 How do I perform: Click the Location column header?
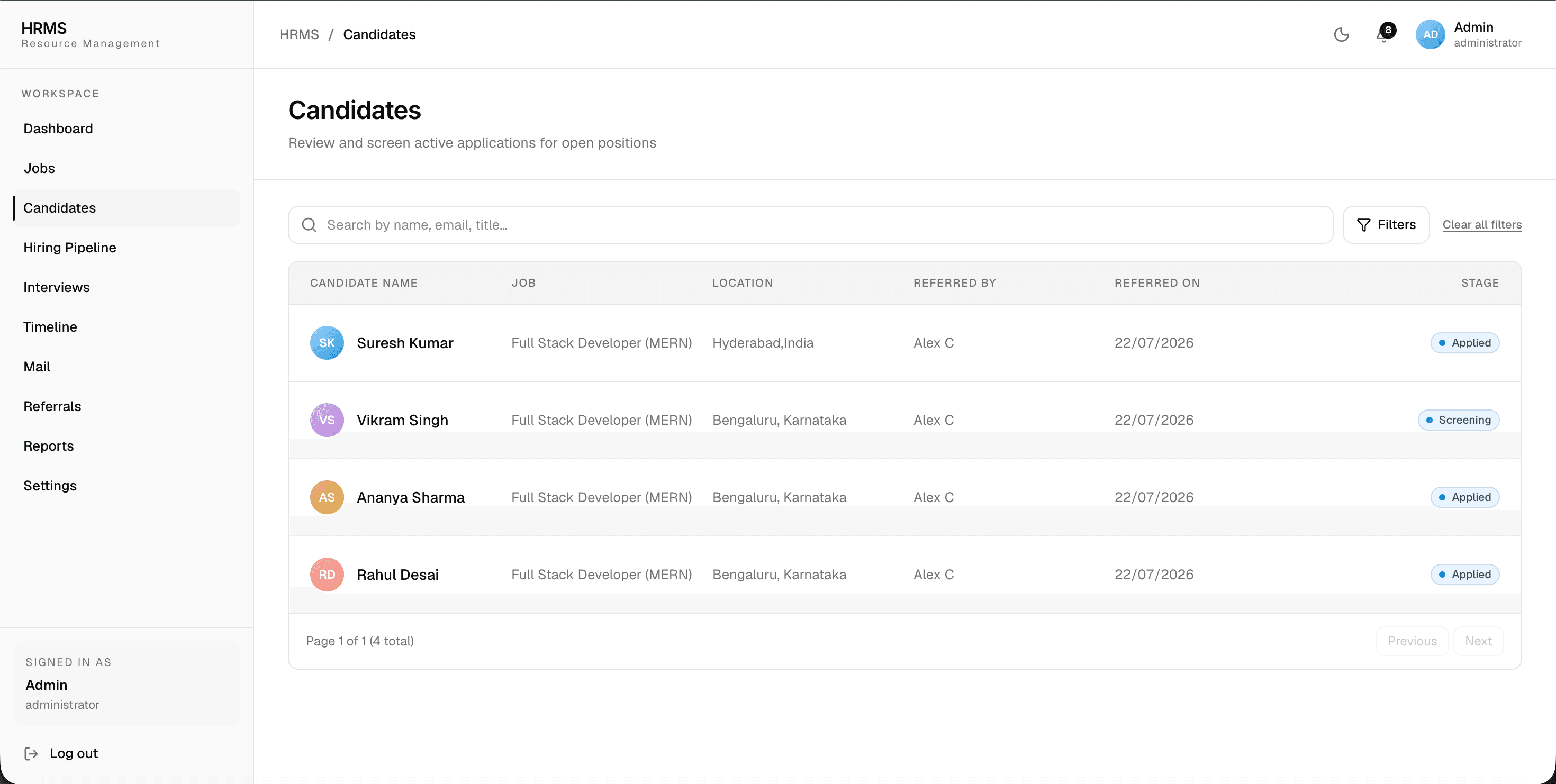click(x=743, y=283)
